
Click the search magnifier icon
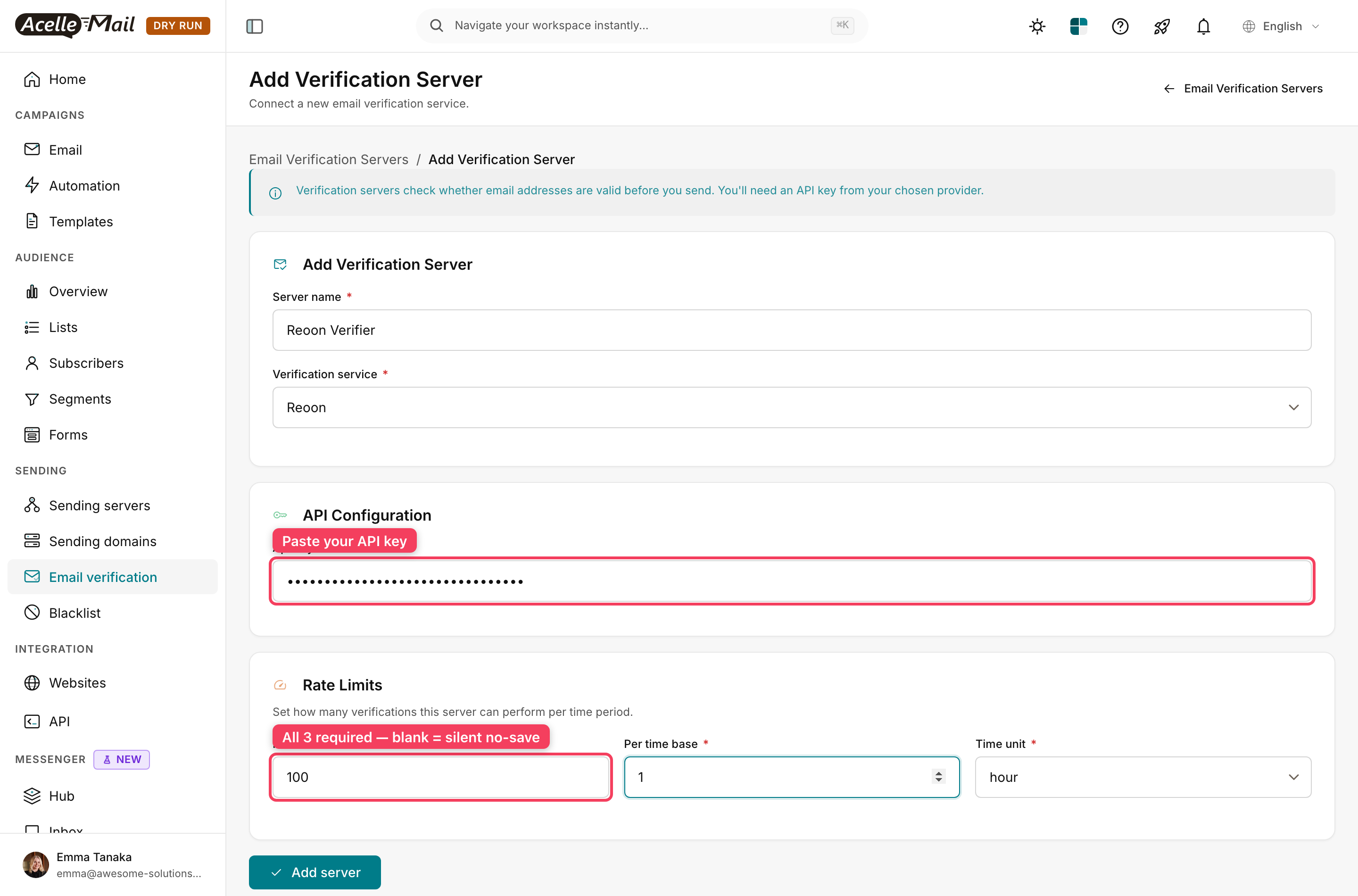pyautogui.click(x=437, y=26)
